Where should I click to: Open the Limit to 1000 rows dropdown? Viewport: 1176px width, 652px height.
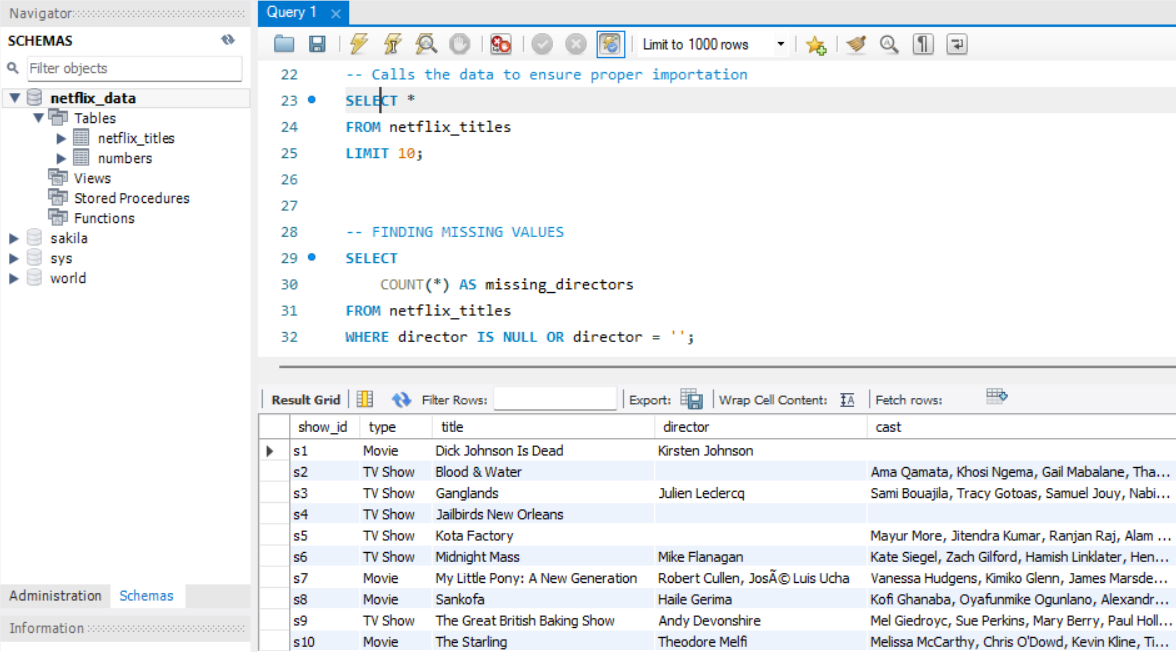(x=780, y=43)
